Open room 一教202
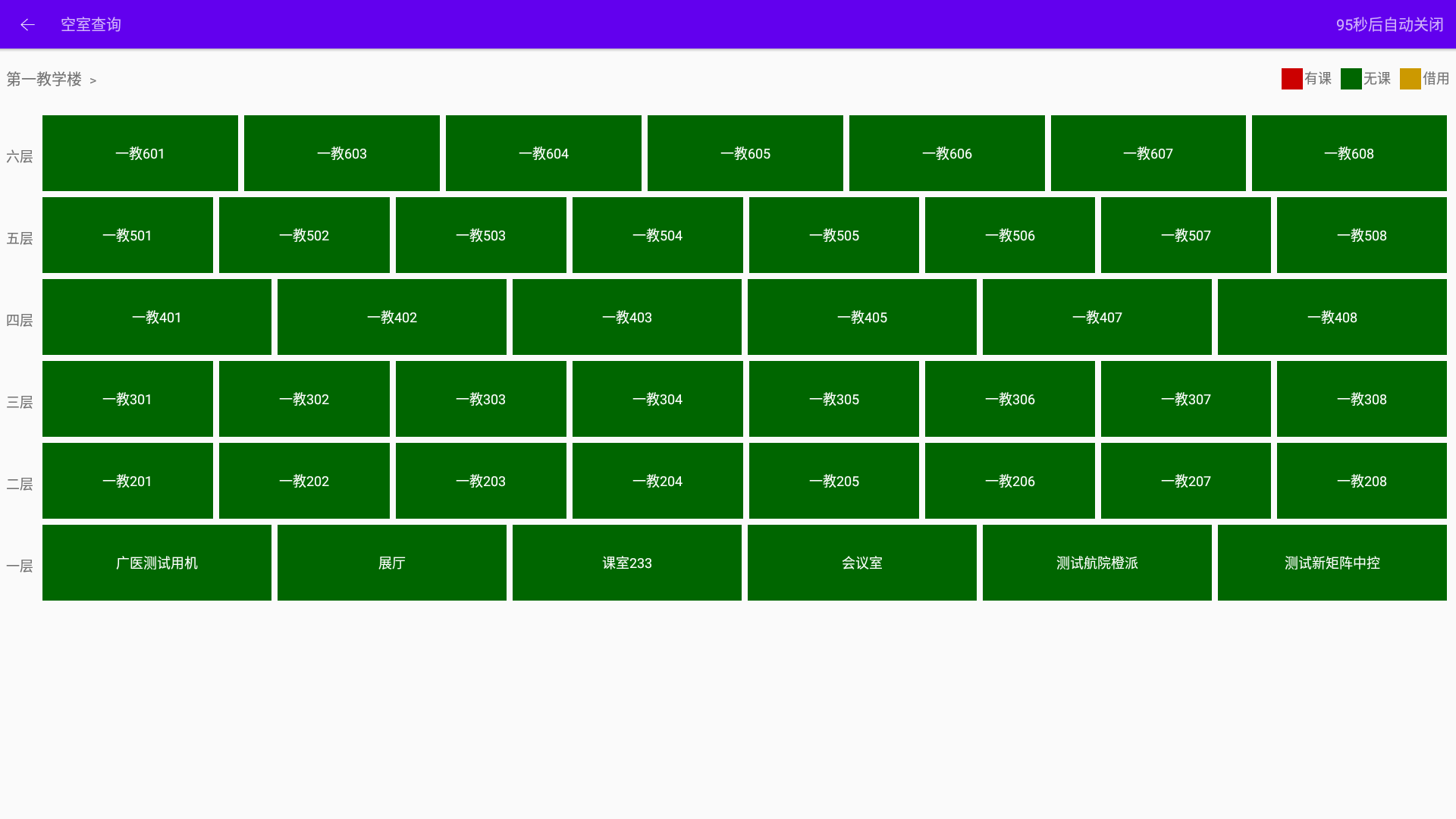 point(304,481)
